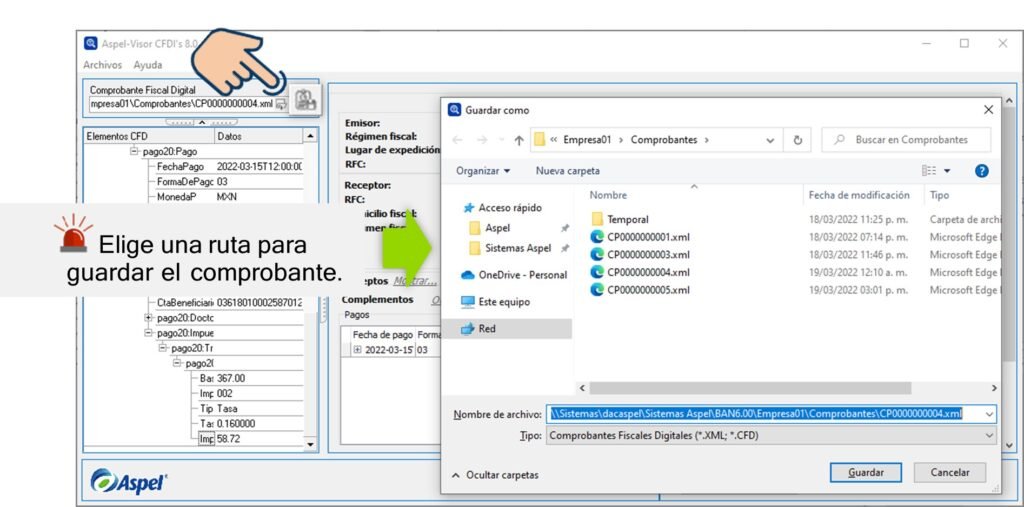
Task: Collapse the pago20:Impue tree node
Action: tap(148, 333)
